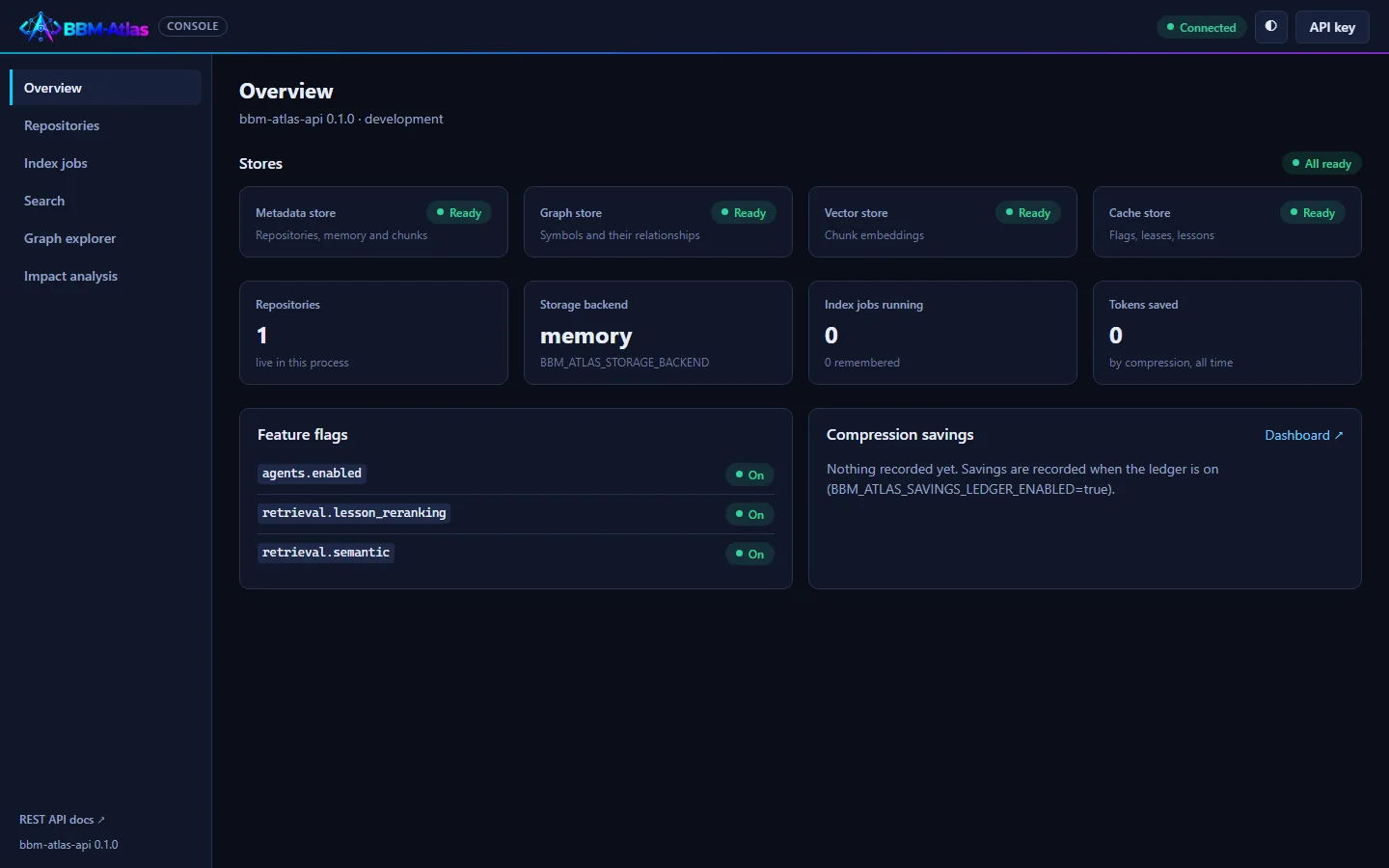Click the main Overview page heading
Viewport: 1389px width, 868px height.
[286, 92]
